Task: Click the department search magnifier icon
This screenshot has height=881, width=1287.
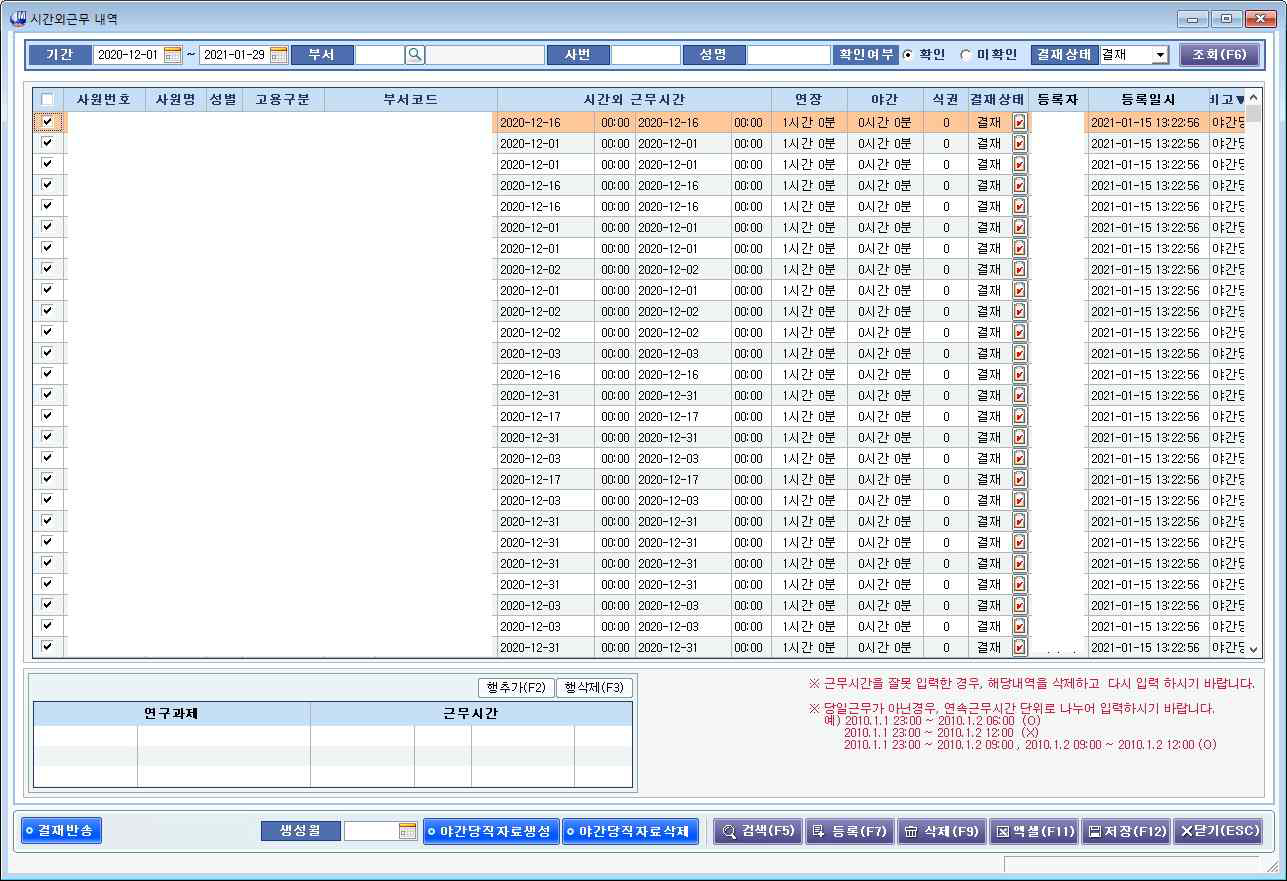Action: click(x=415, y=55)
